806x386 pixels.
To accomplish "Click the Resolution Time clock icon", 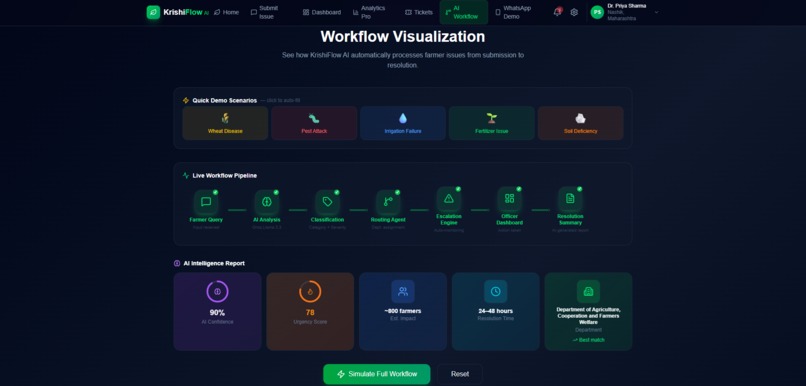I will coord(496,291).
